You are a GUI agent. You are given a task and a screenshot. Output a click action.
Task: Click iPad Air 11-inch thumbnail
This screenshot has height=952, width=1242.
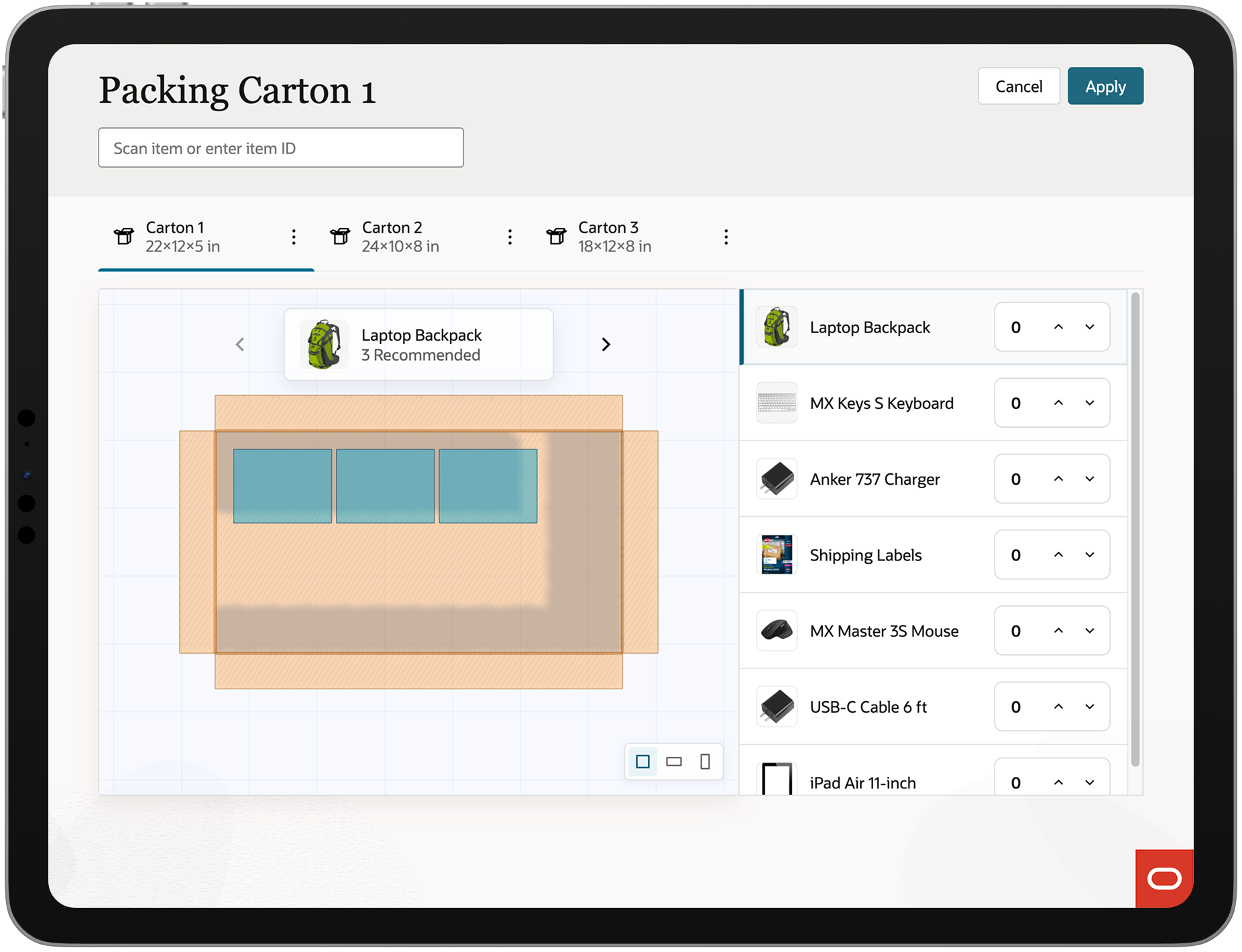click(777, 778)
